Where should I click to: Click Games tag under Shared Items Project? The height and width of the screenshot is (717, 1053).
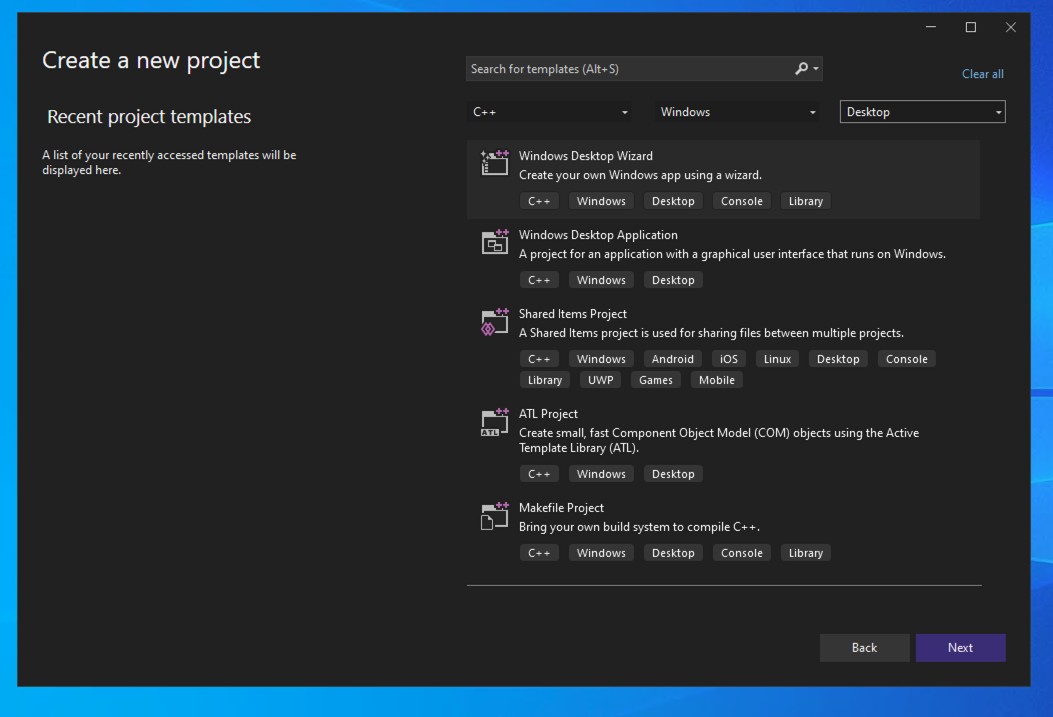tap(655, 380)
